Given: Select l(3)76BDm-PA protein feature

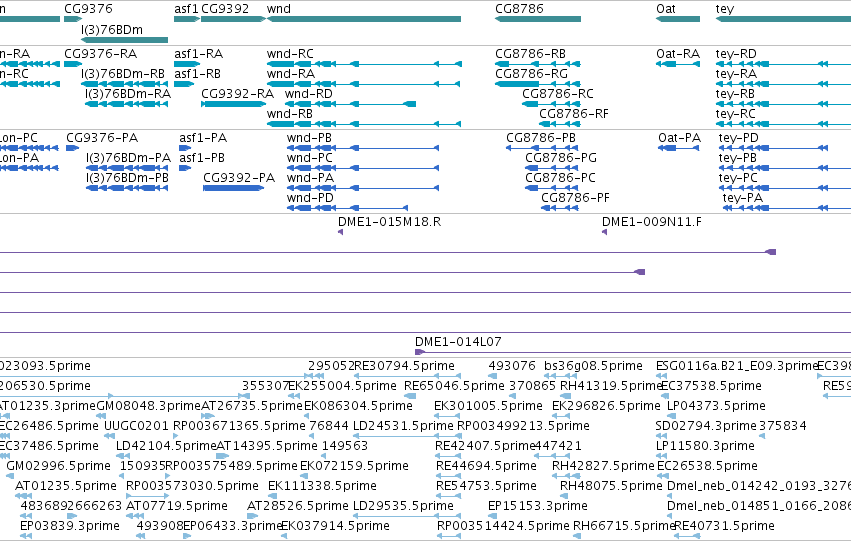Looking at the screenshot, I should click(127, 168).
